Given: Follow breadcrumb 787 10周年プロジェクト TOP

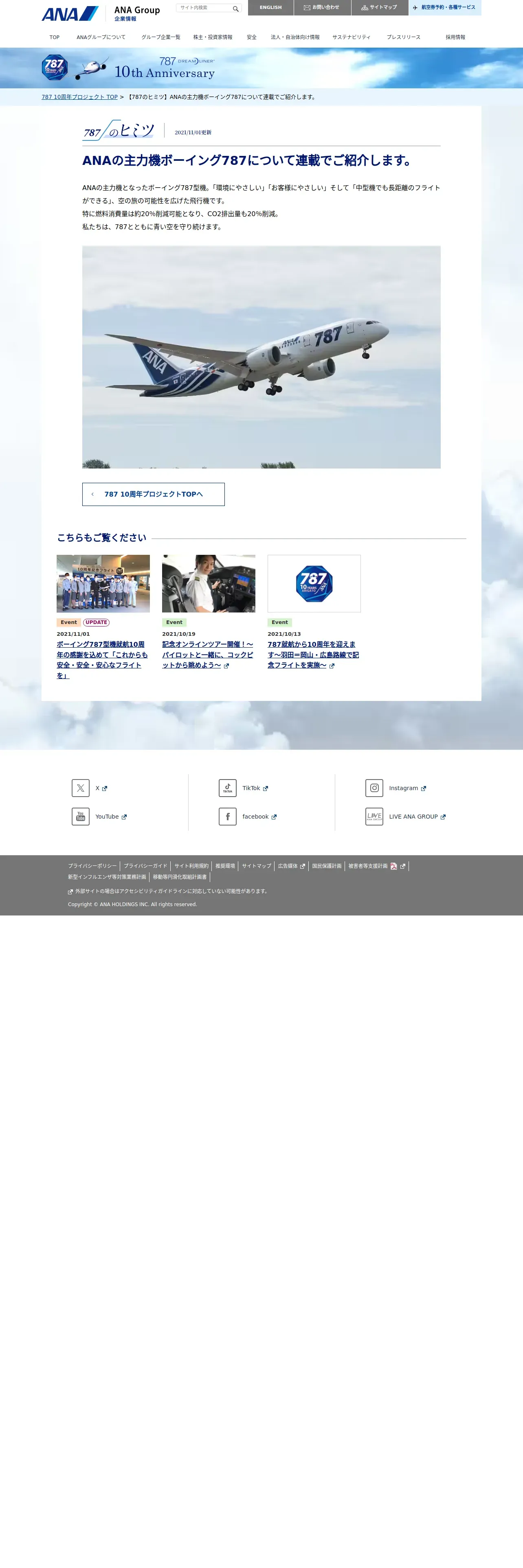Looking at the screenshot, I should click(80, 97).
